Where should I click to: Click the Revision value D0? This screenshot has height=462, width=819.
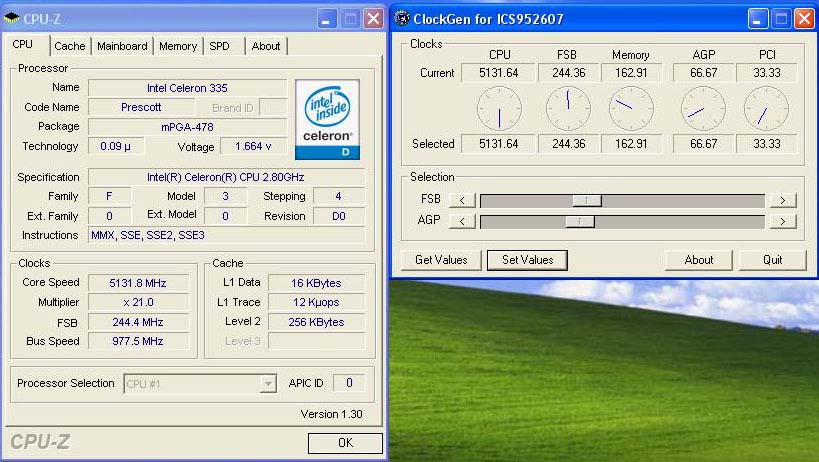tap(338, 216)
